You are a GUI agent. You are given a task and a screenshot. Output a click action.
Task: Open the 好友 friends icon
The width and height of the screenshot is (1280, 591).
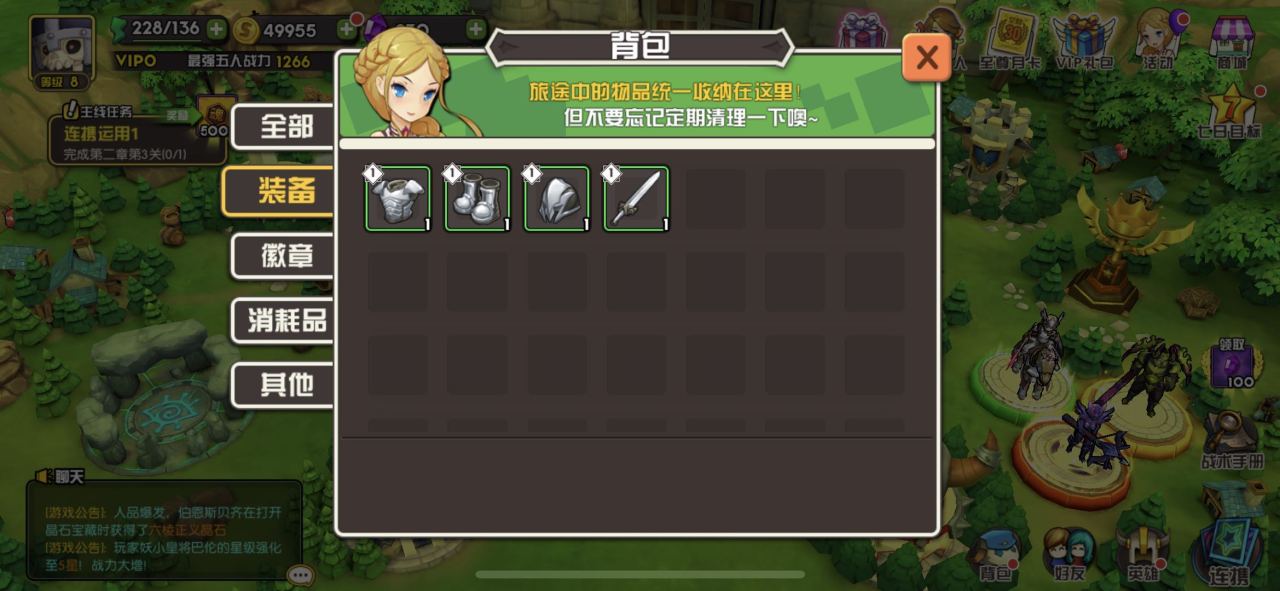[x=1069, y=556]
